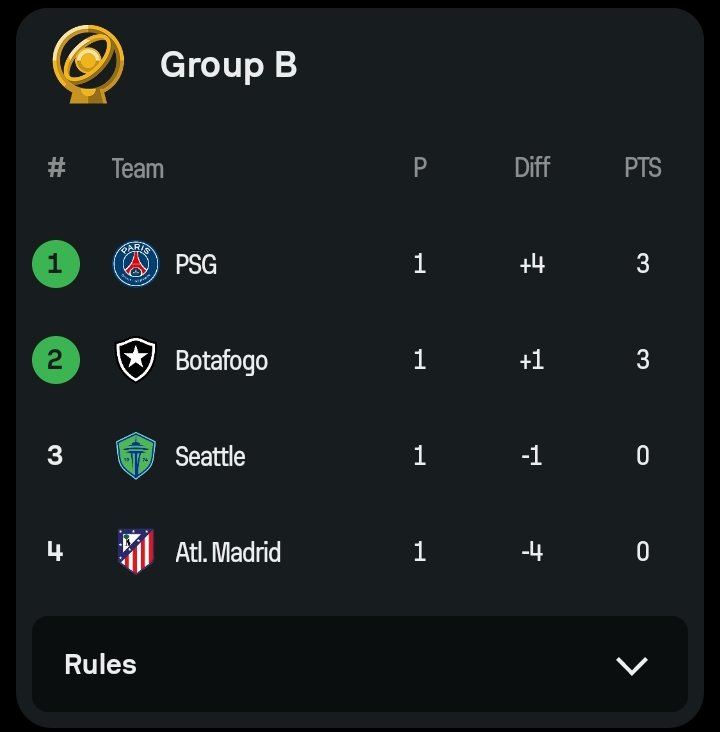Click the green position 2 badge

(56, 360)
